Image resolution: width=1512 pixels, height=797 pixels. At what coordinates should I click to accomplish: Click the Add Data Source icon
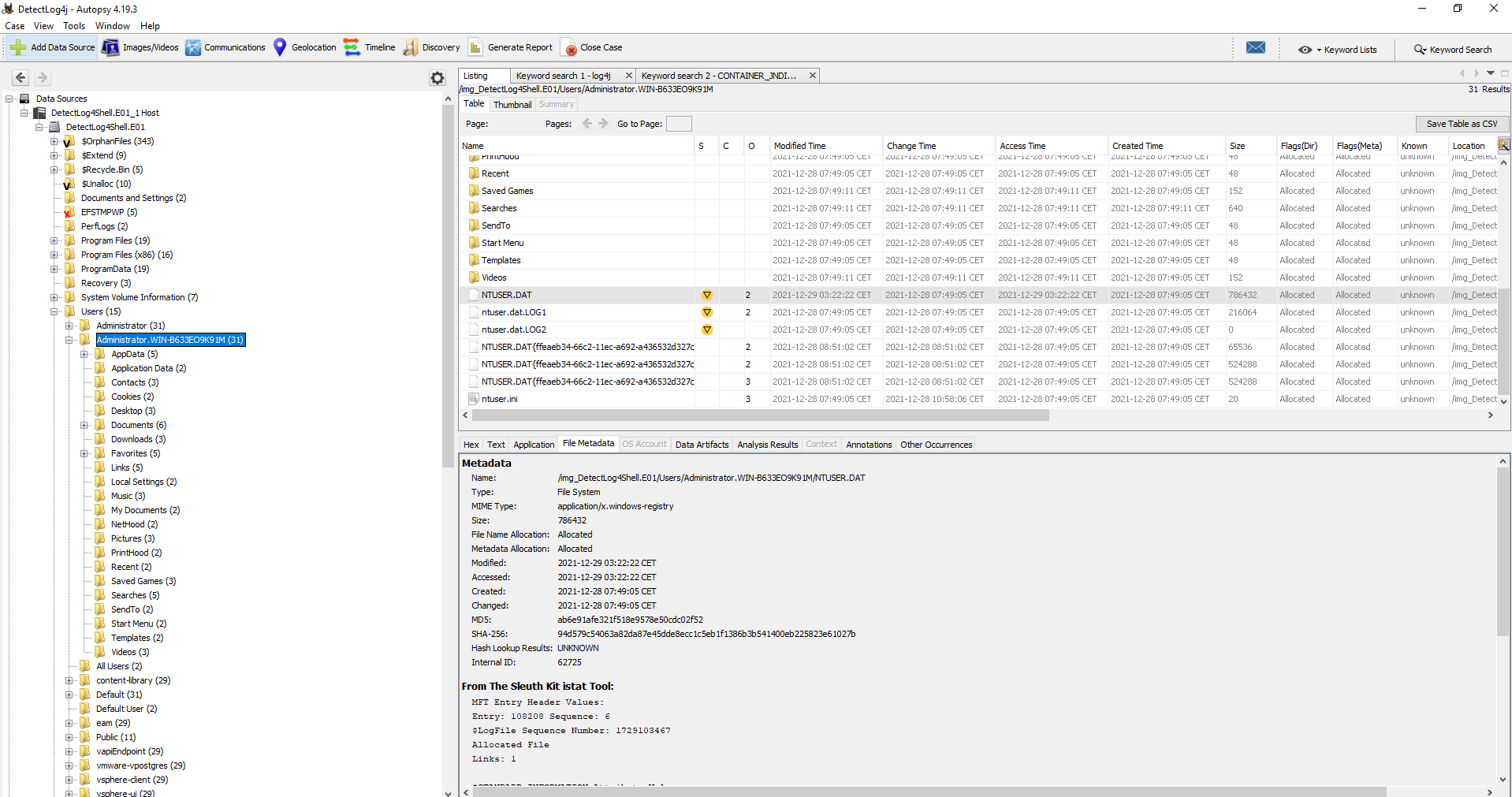(18, 47)
